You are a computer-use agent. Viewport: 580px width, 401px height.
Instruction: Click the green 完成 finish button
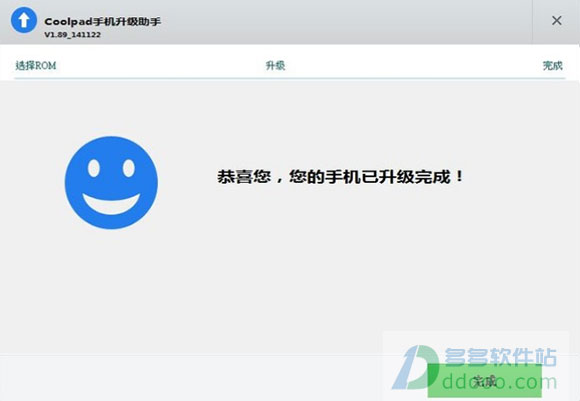coord(485,381)
